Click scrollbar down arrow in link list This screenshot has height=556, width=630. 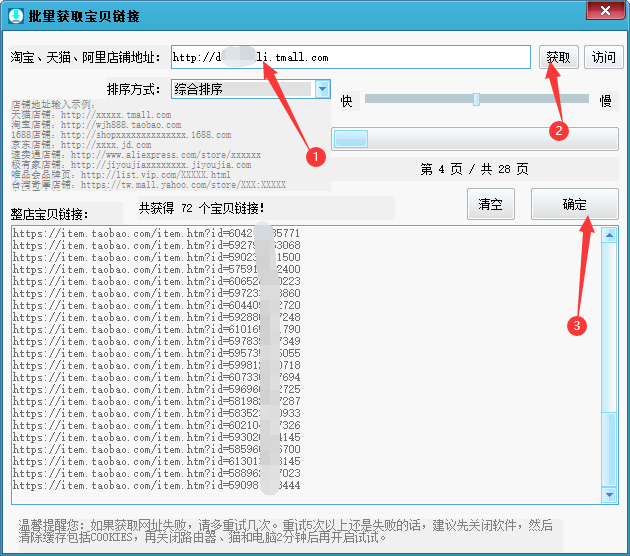[x=609, y=495]
